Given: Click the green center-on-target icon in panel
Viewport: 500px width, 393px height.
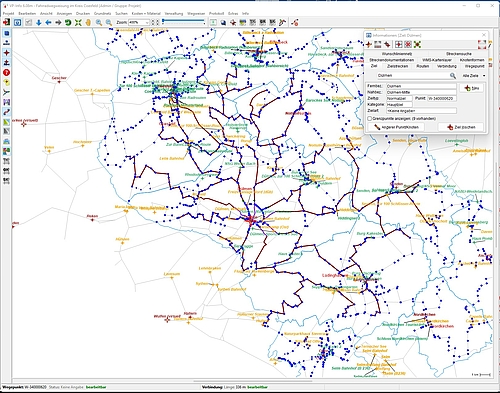Looking at the screenshot, I should click(417, 44).
